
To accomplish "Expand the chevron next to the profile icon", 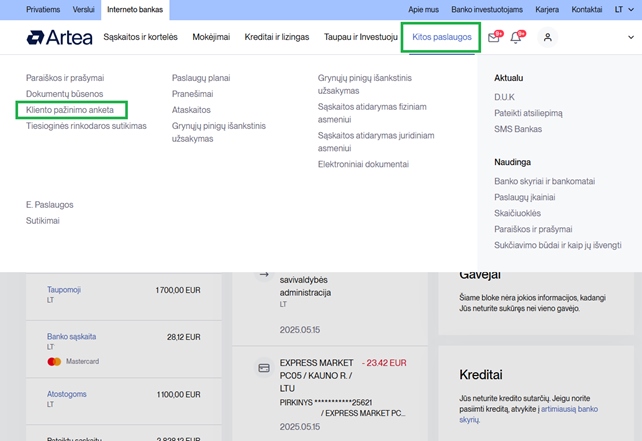I will pos(631,37).
